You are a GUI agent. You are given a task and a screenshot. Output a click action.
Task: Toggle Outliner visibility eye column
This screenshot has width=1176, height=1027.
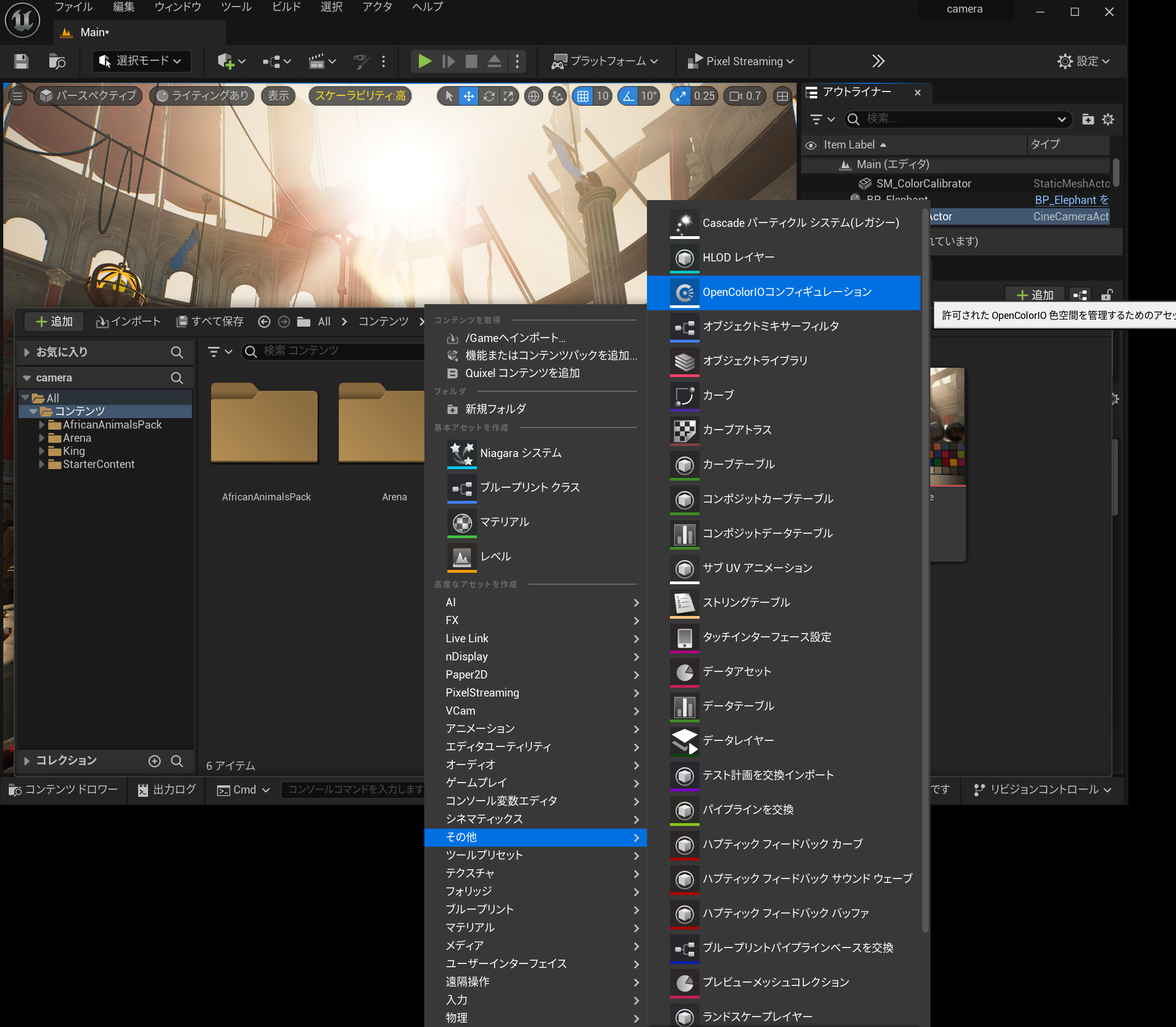[x=810, y=145]
